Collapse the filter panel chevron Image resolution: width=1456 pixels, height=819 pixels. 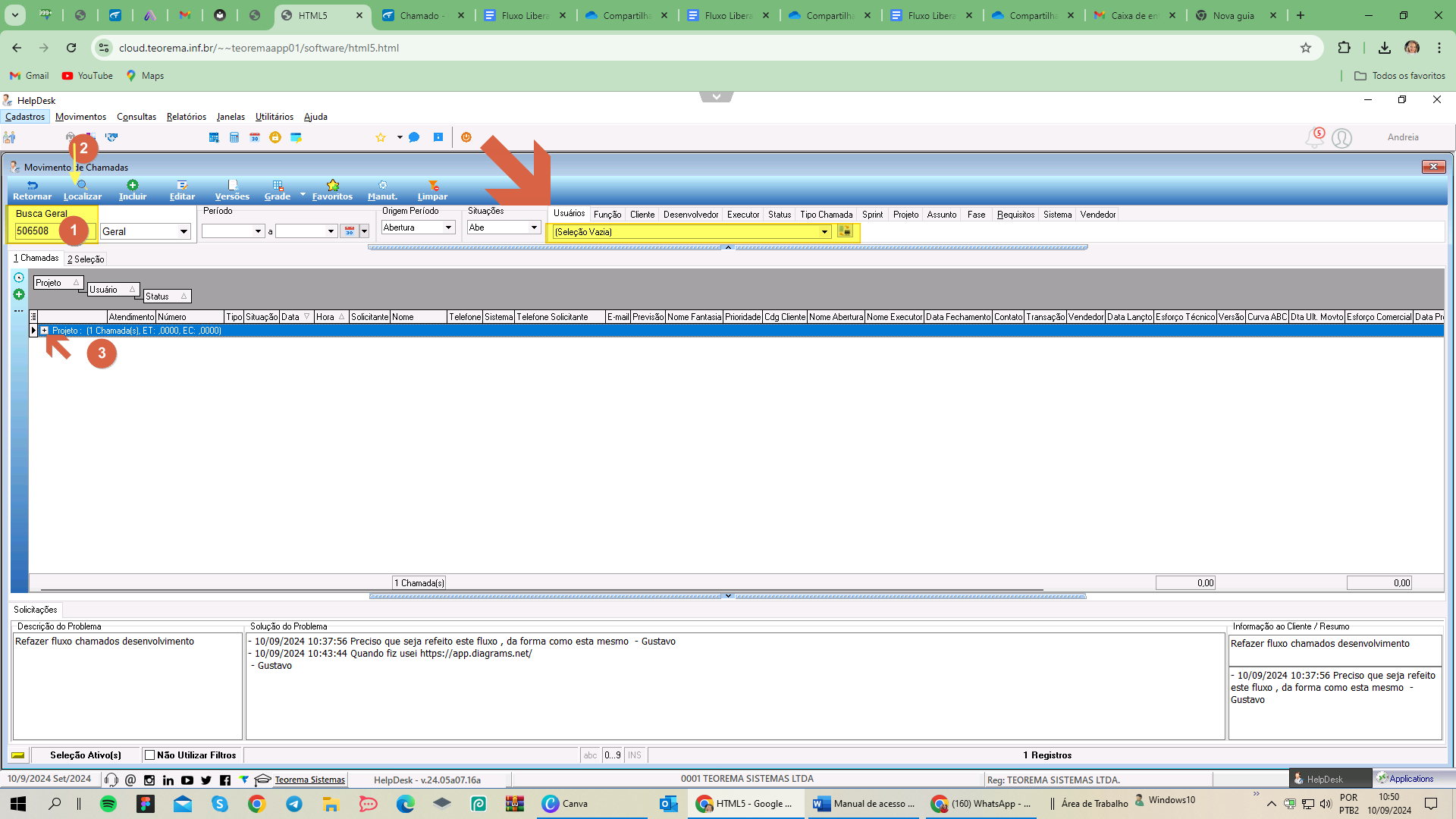click(x=728, y=247)
